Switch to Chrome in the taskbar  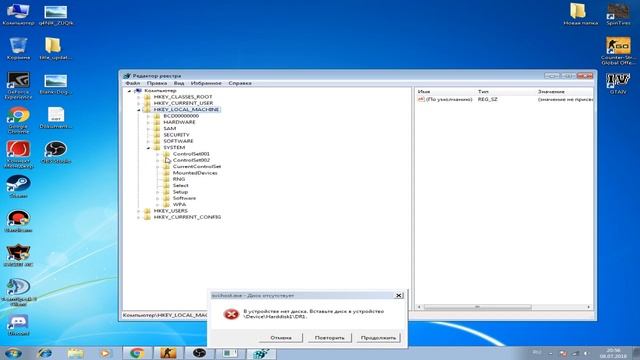tap(137, 353)
